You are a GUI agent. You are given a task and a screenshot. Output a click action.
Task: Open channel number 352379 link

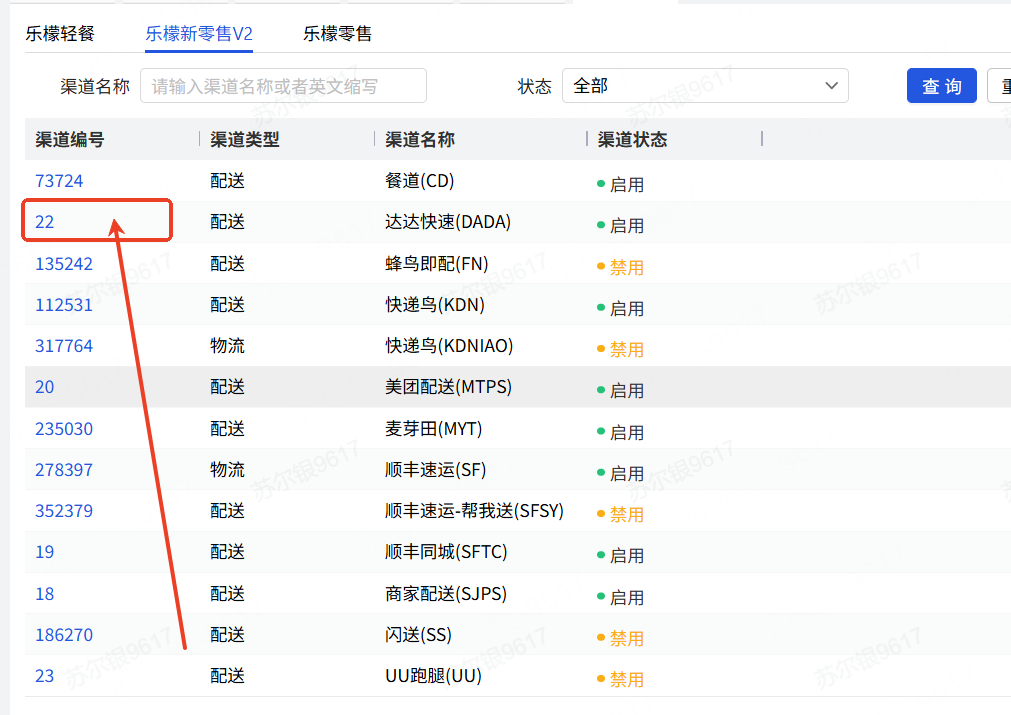pos(64,511)
